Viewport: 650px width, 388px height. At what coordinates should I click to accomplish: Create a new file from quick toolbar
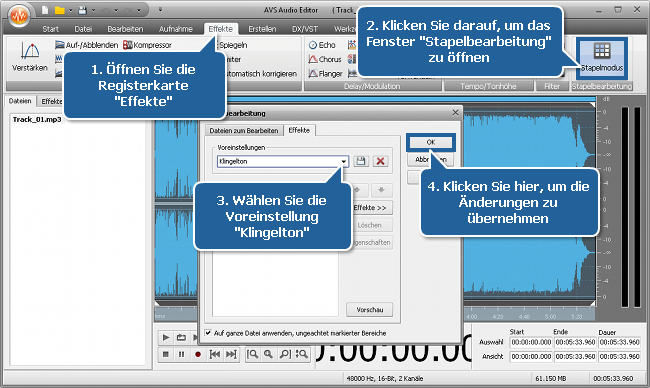coord(45,10)
